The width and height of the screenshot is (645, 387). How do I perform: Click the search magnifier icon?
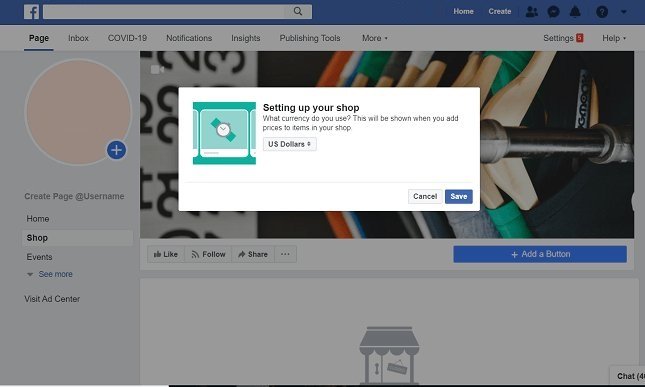click(298, 12)
